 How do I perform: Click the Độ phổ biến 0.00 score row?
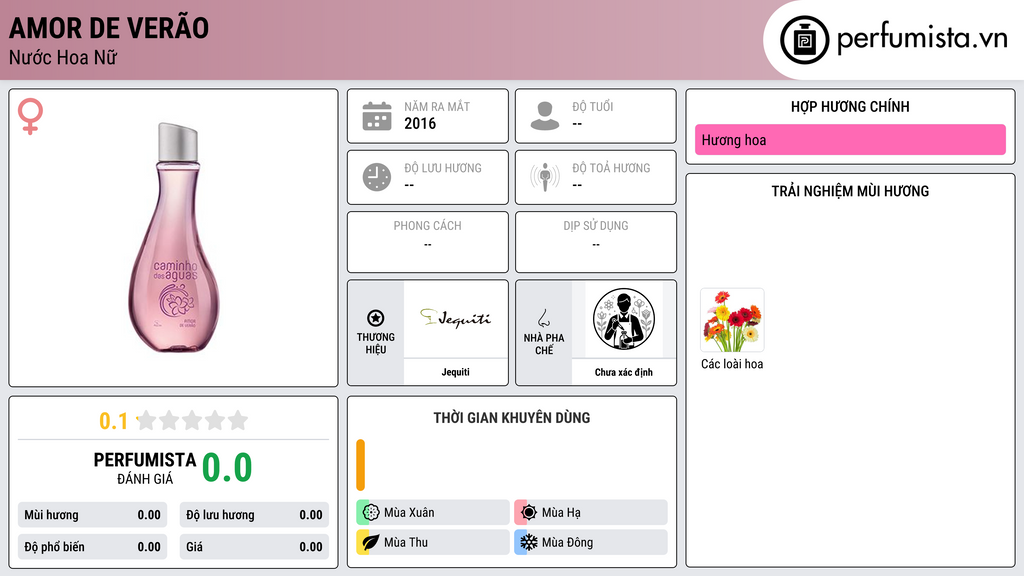pyautogui.click(x=92, y=547)
